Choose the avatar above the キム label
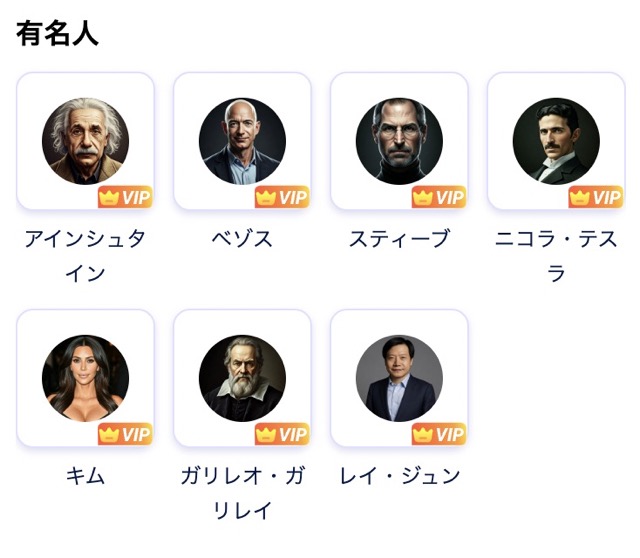Screen dimensions: 640x558 pos(86,378)
